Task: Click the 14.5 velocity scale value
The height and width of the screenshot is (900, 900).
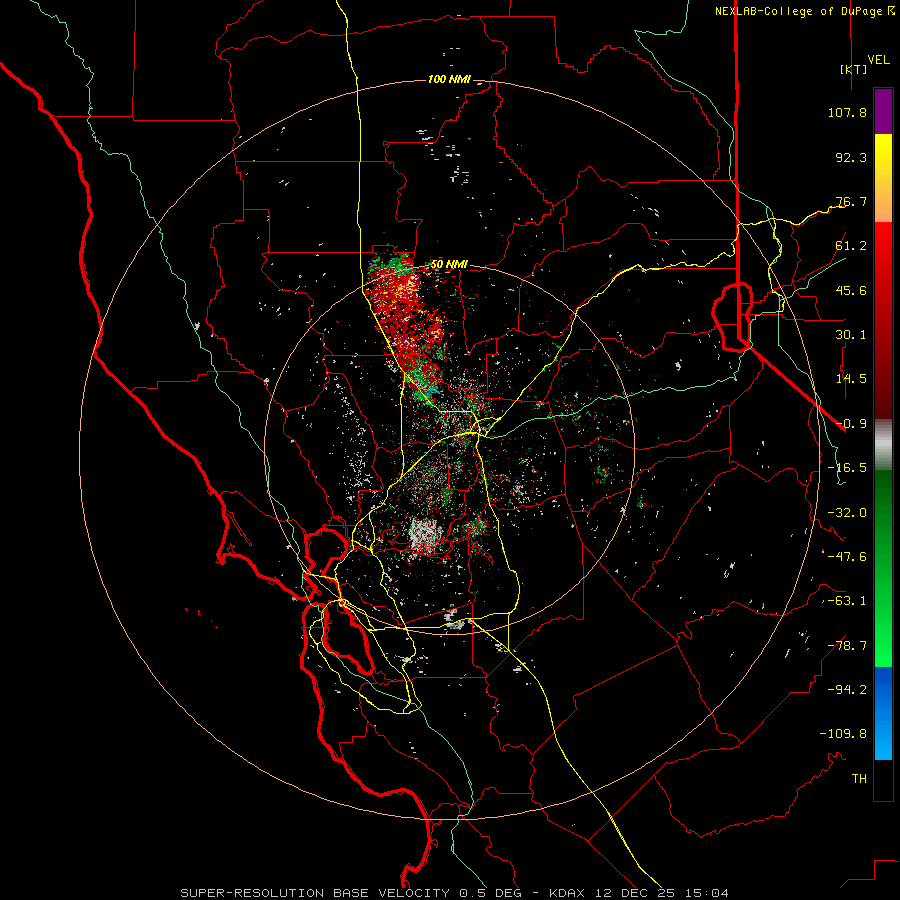Action: (x=851, y=379)
